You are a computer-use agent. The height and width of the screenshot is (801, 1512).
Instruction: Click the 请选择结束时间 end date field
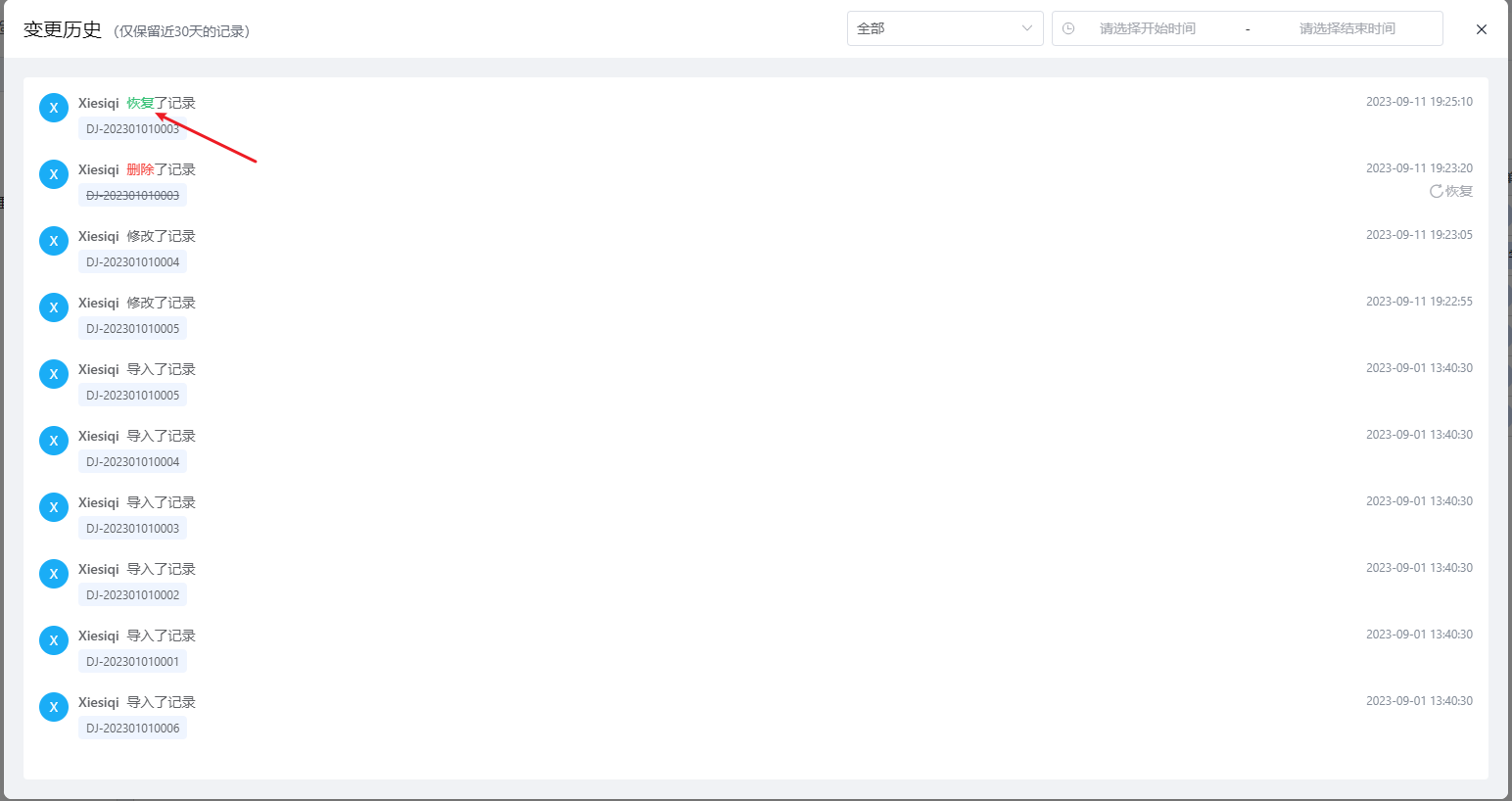pos(1347,28)
